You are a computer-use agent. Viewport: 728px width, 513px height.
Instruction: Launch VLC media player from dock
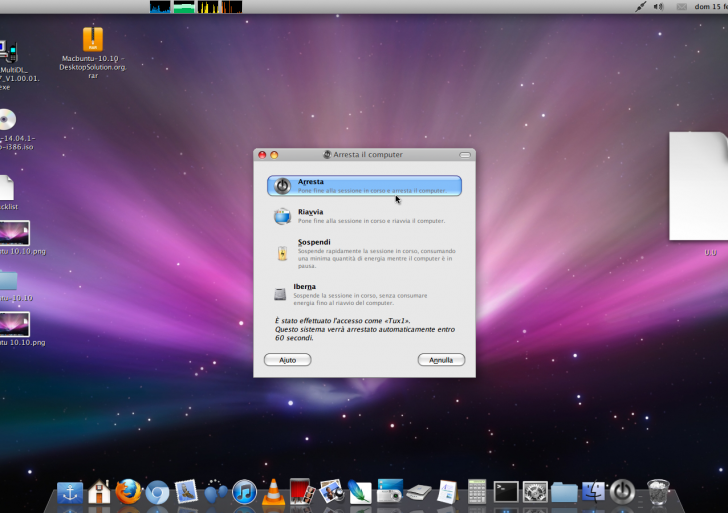[273, 491]
